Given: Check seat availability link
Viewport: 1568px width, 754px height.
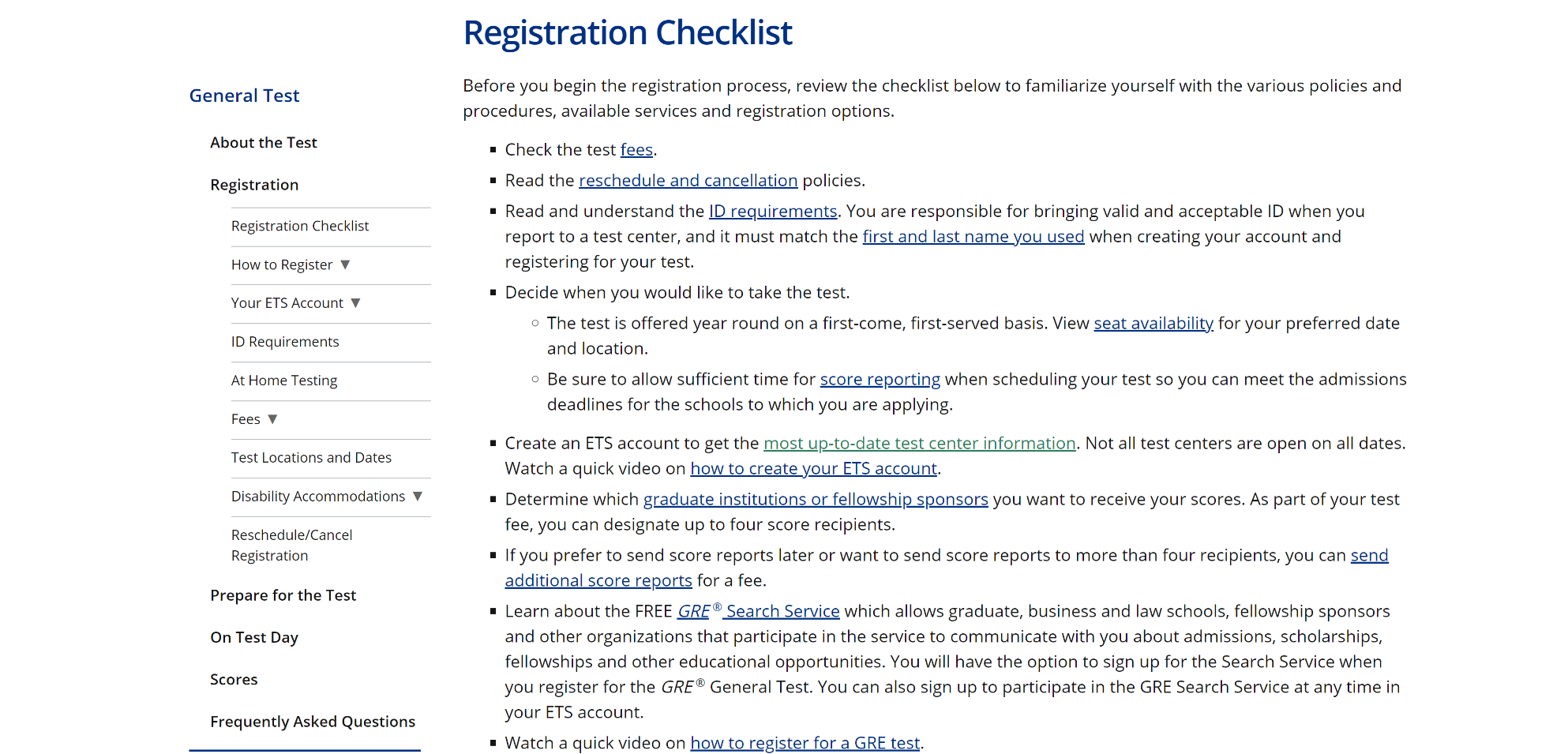Looking at the screenshot, I should pyautogui.click(x=1153, y=323).
